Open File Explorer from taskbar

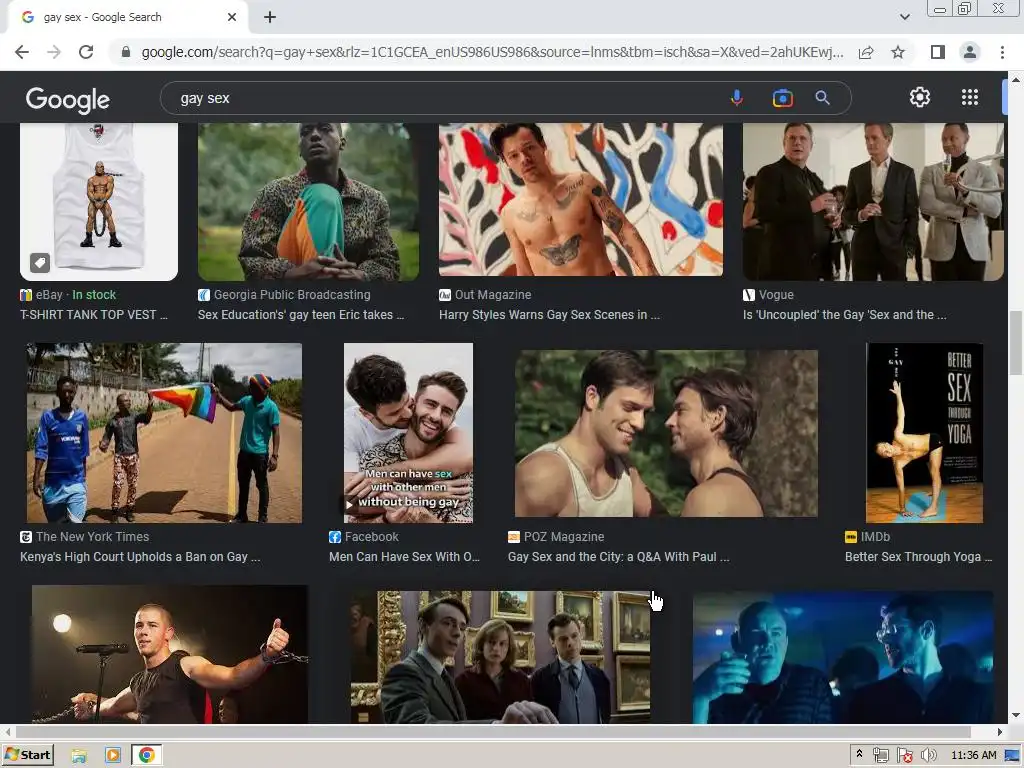(79, 756)
